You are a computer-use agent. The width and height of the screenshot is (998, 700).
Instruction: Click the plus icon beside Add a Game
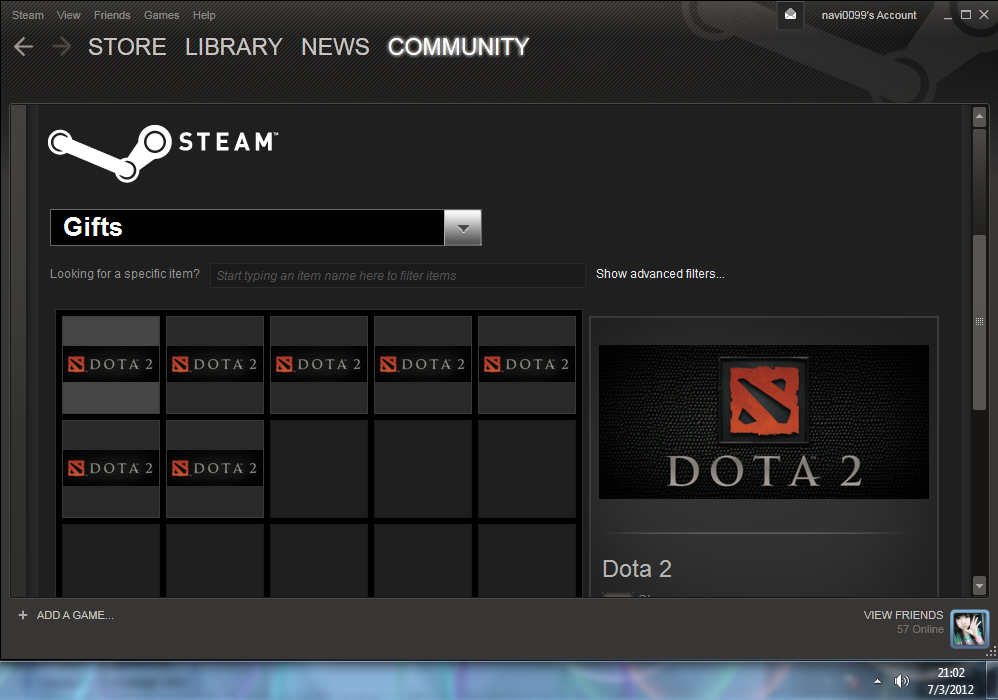tap(23, 615)
